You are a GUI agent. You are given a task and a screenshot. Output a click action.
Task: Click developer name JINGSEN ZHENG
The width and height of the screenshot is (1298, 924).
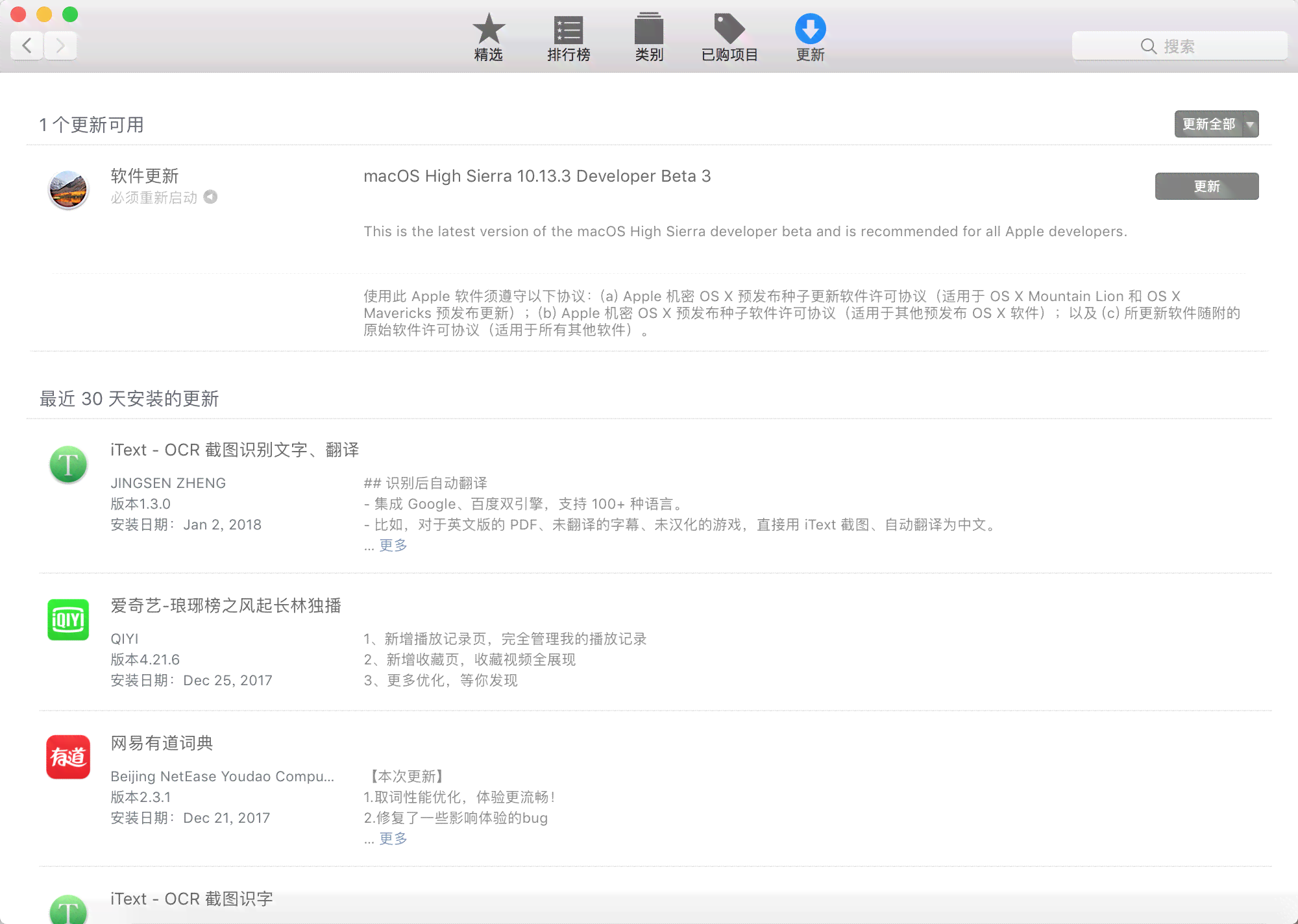pyautogui.click(x=168, y=483)
